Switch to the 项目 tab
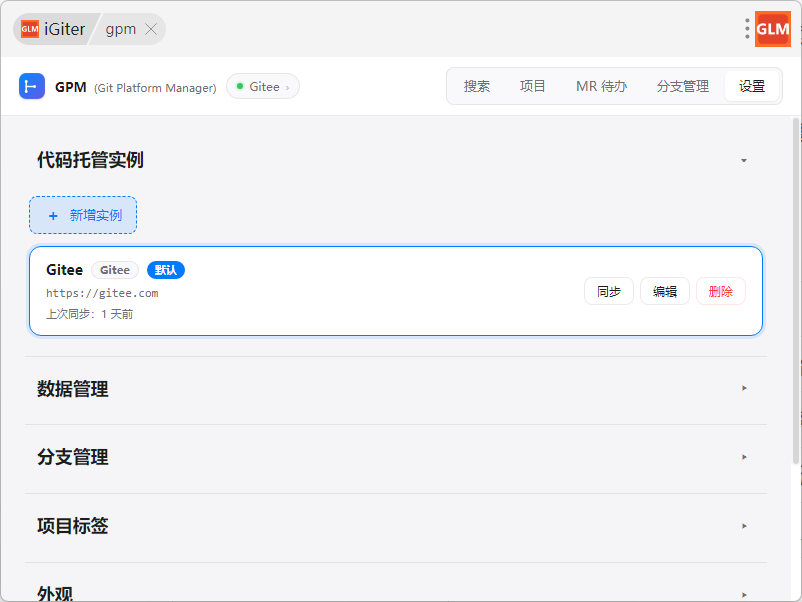802x602 pixels. [532, 86]
